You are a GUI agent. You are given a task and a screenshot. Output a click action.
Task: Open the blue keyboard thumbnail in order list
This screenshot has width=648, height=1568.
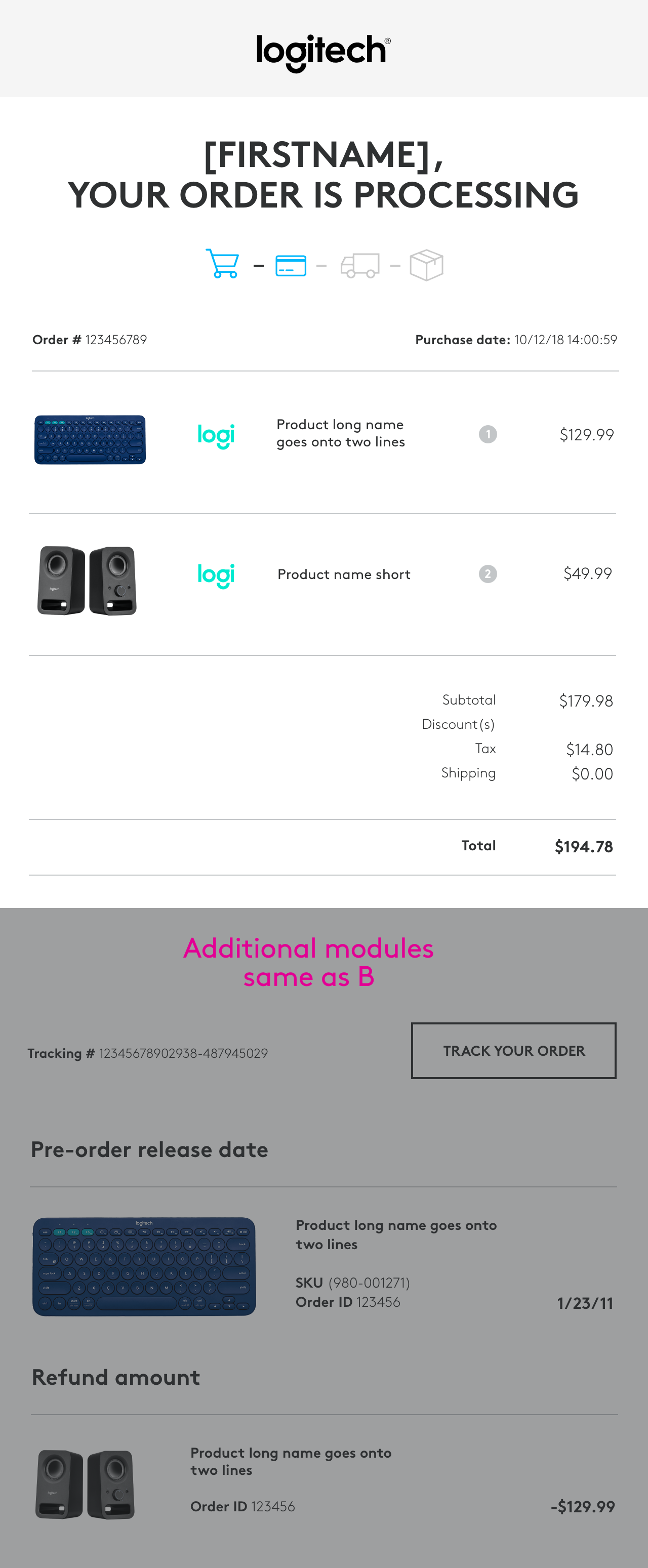[90, 439]
